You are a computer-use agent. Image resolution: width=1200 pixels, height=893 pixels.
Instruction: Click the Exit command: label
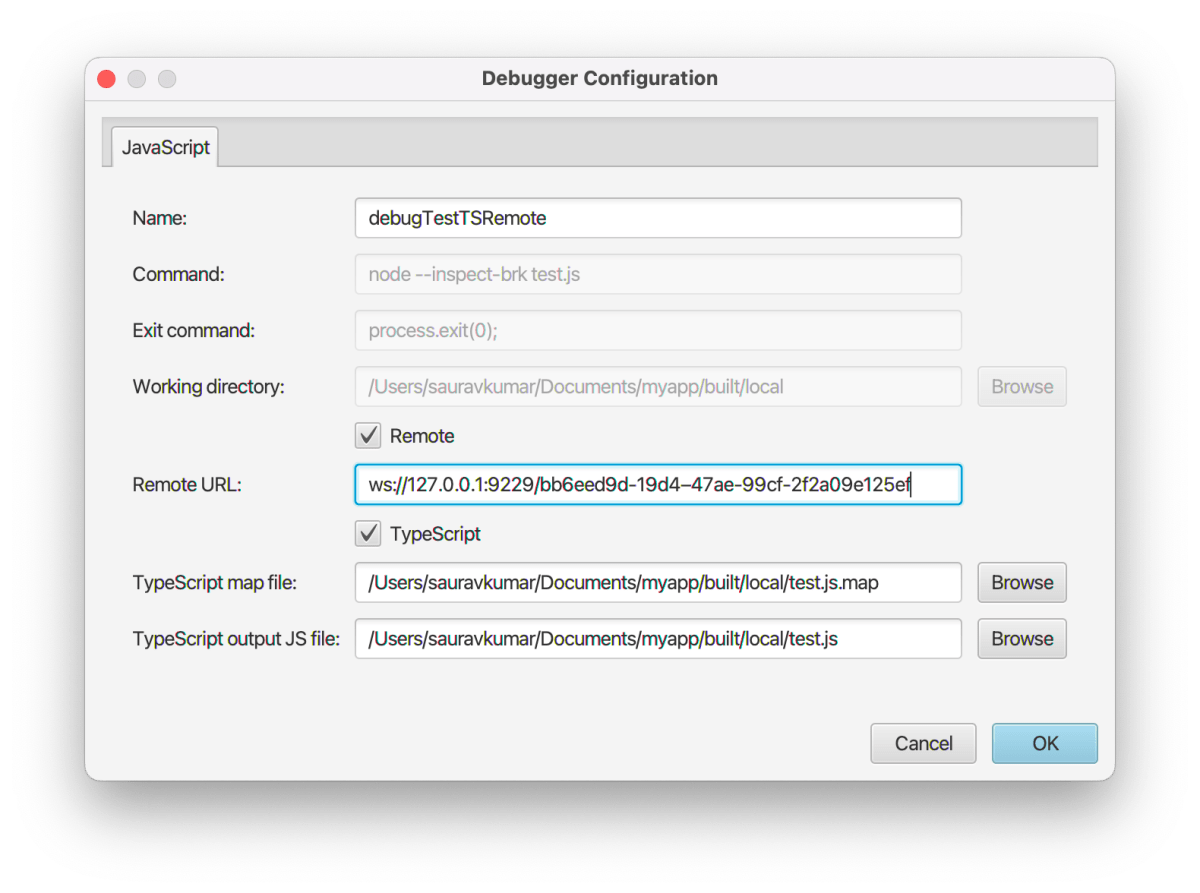click(x=194, y=330)
